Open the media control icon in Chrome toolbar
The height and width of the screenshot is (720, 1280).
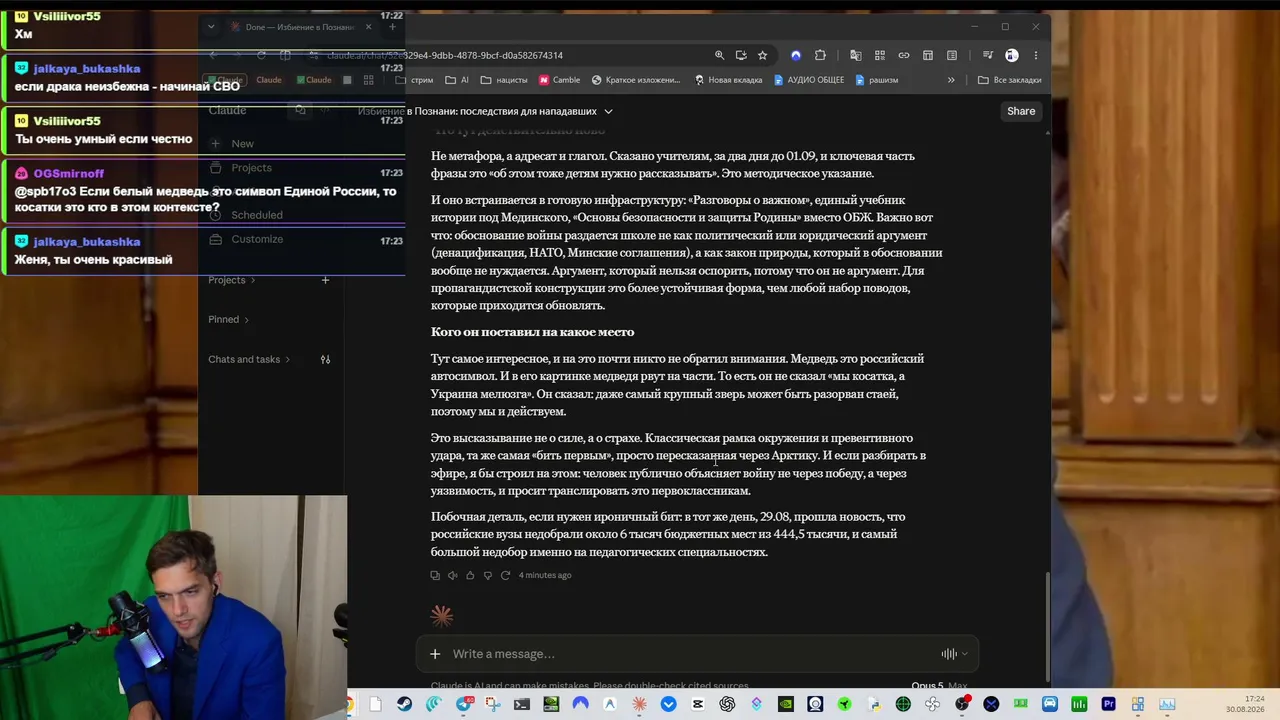987,55
